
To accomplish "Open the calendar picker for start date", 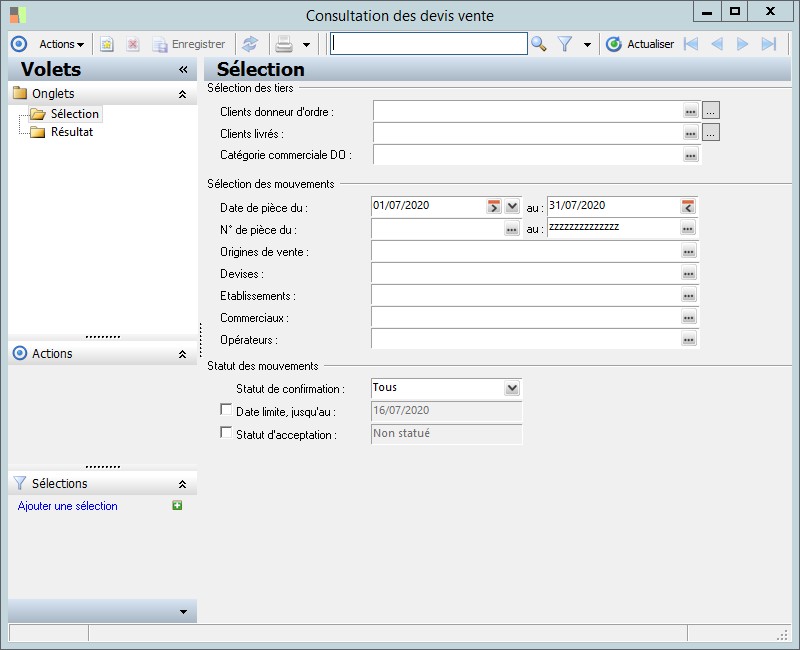I will pyautogui.click(x=493, y=206).
